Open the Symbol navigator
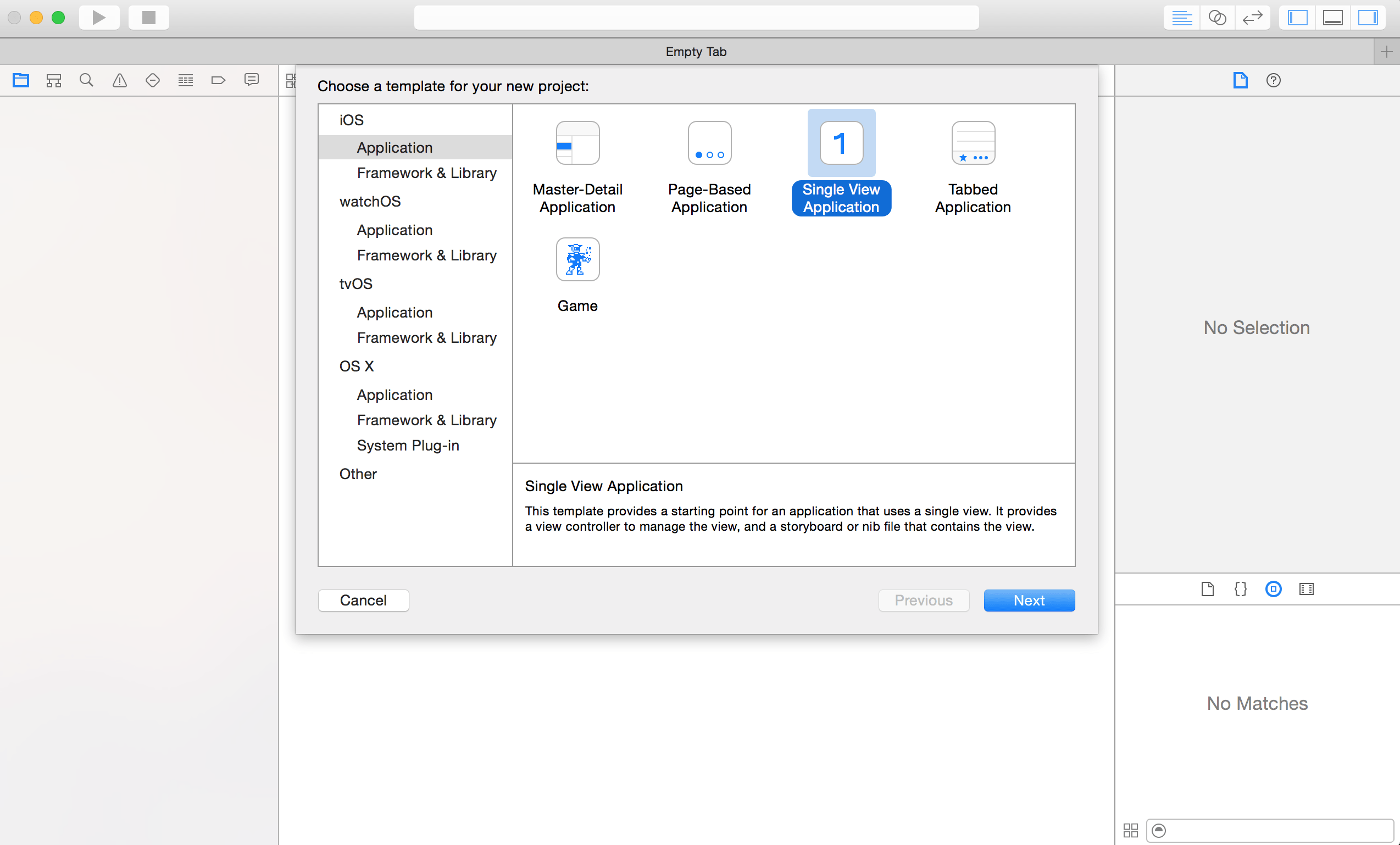Viewport: 1400px width, 845px height. pos(54,80)
